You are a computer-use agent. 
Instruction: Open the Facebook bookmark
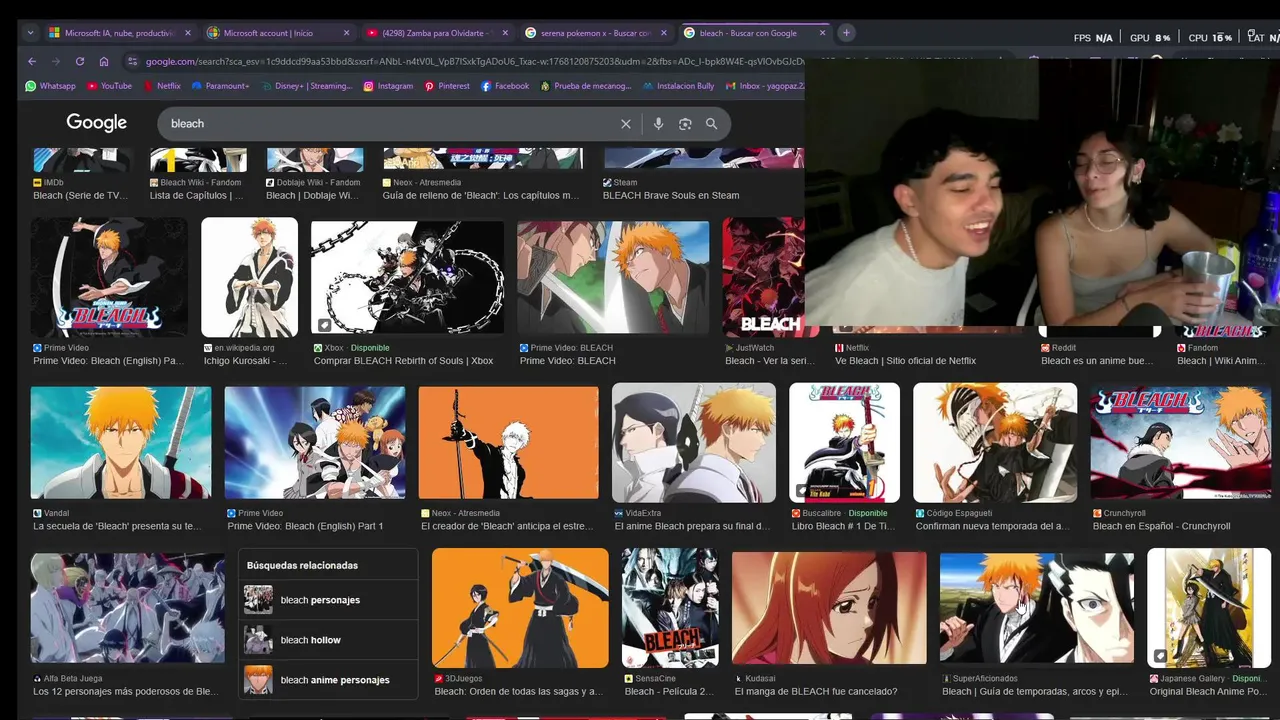point(505,86)
